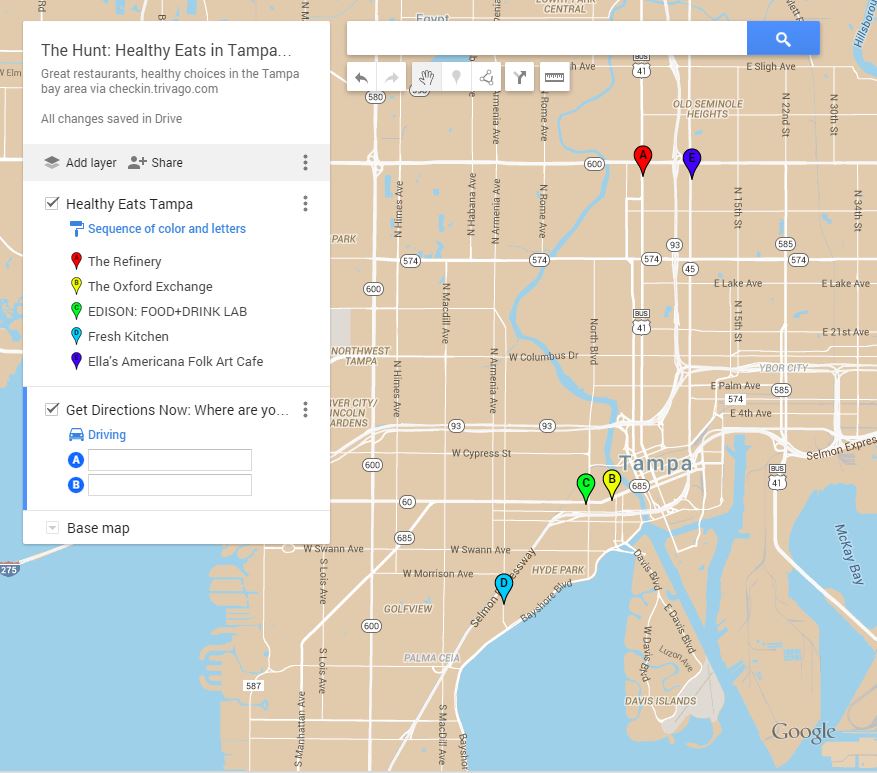Click the Tampa city label on map
877x773 pixels.
click(656, 463)
